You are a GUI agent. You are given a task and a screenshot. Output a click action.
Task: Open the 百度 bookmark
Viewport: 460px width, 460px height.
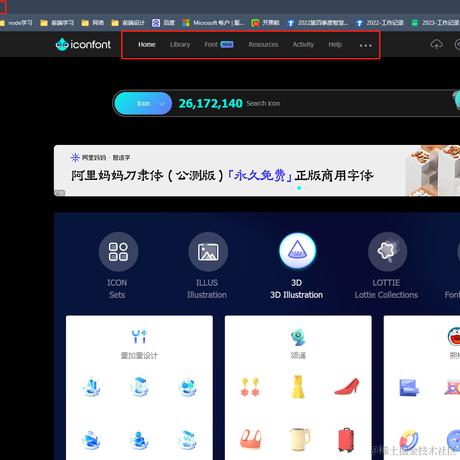pyautogui.click(x=163, y=23)
